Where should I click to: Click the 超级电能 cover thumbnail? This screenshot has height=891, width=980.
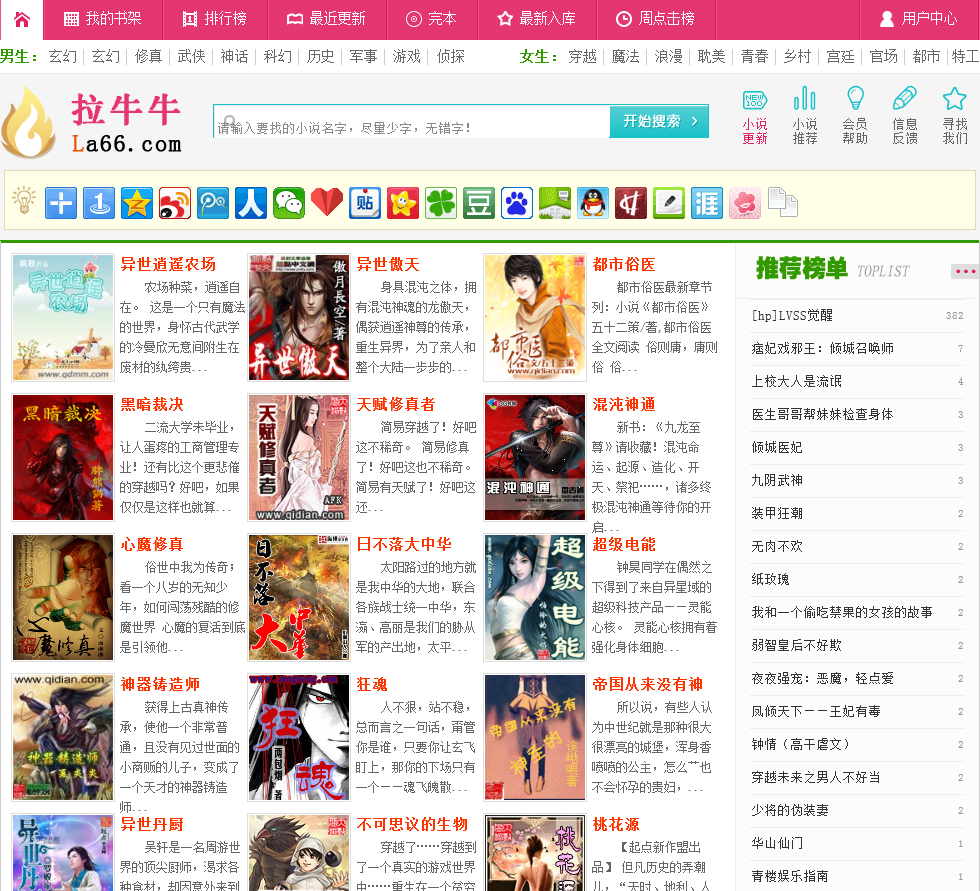click(x=535, y=597)
